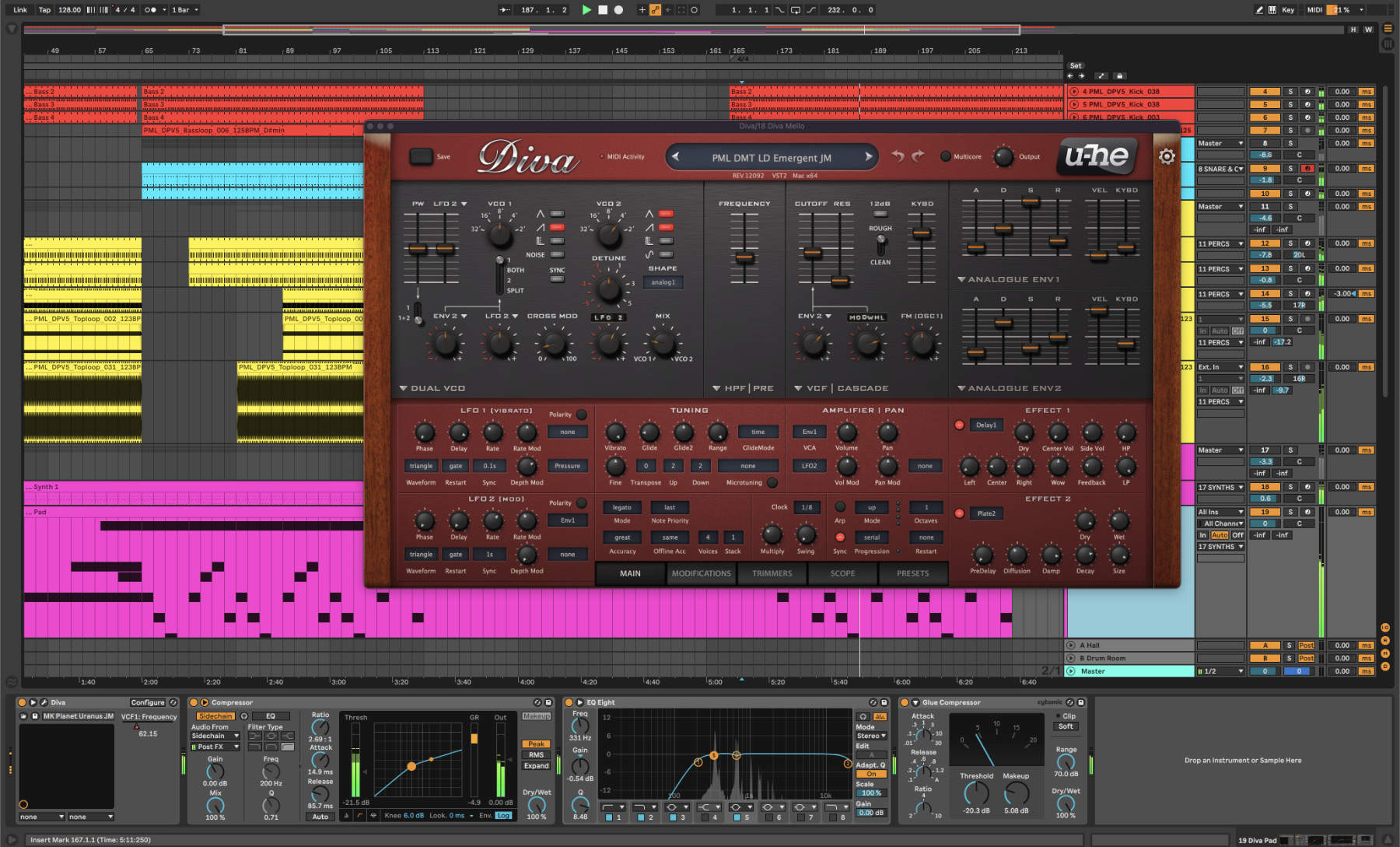Click Tap tempo button
The width and height of the screenshot is (1400, 847).
point(44,10)
